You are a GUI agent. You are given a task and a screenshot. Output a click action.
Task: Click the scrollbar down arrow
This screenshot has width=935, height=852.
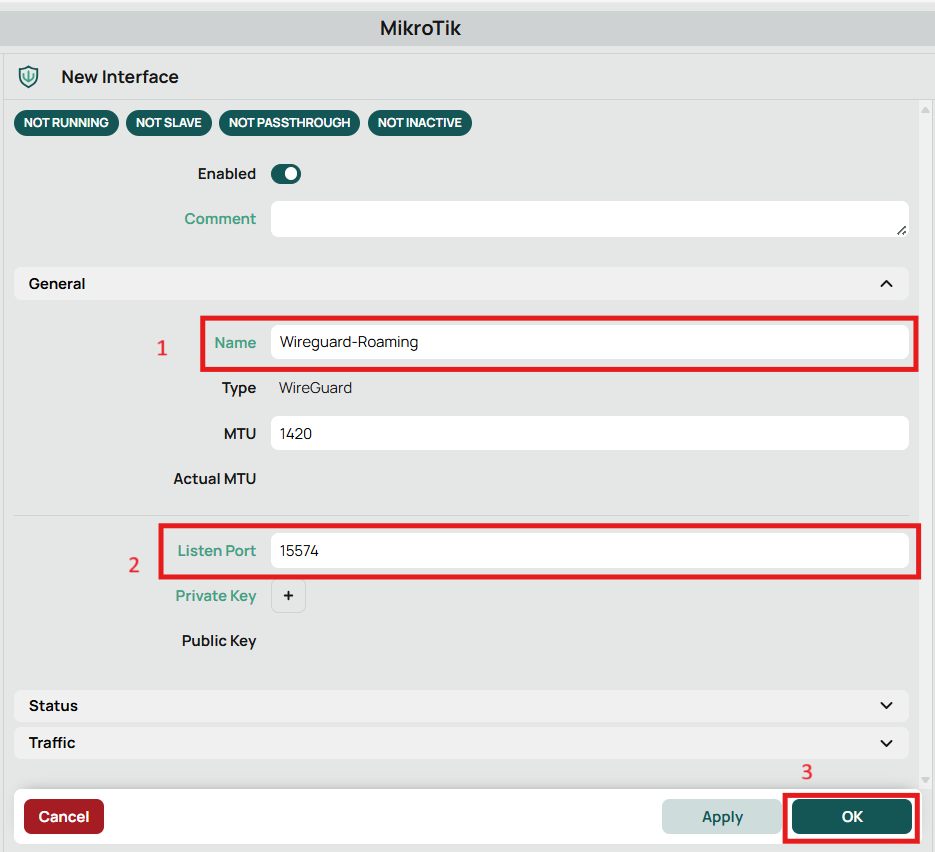[925, 780]
